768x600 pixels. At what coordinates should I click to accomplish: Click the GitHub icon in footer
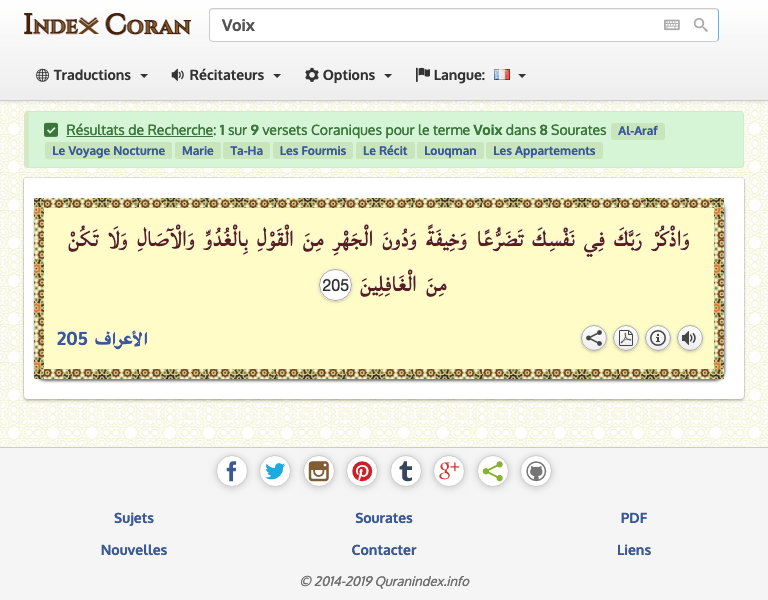(536, 471)
